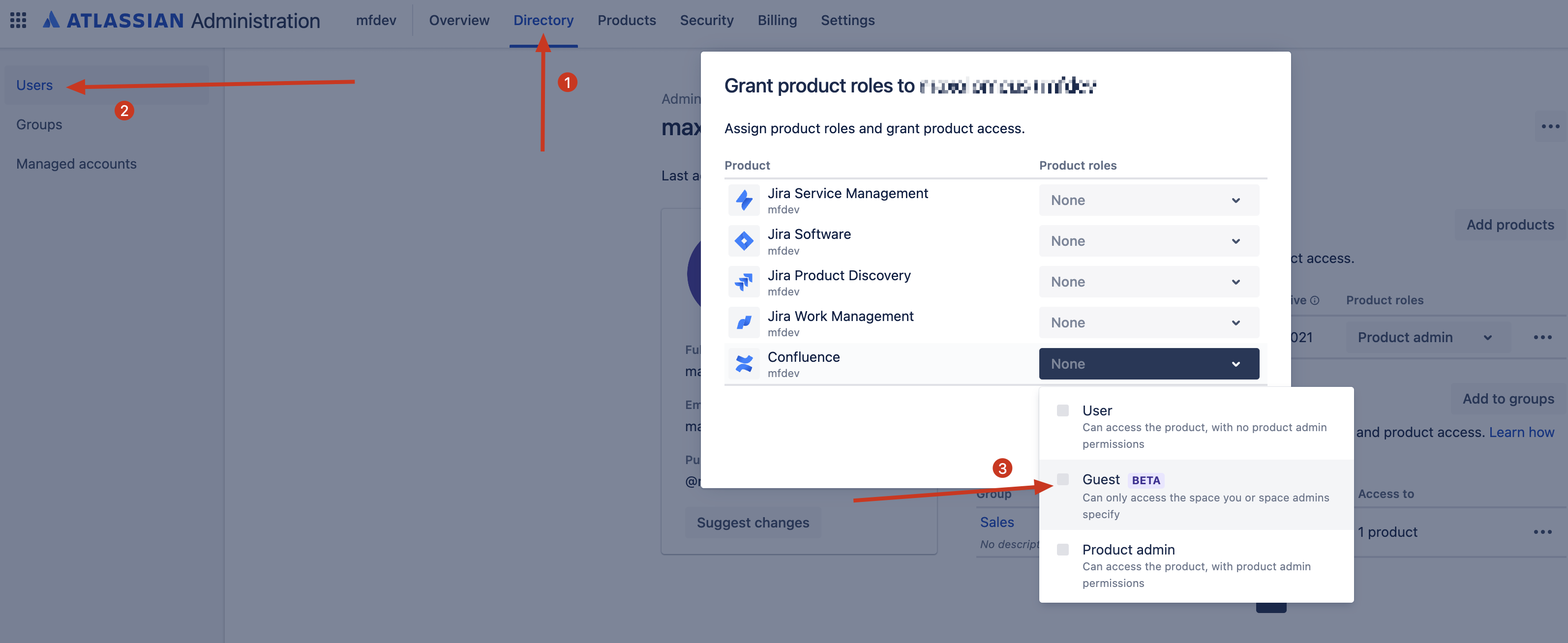Open the Billing section
The width and height of the screenshot is (1568, 643).
tap(777, 20)
